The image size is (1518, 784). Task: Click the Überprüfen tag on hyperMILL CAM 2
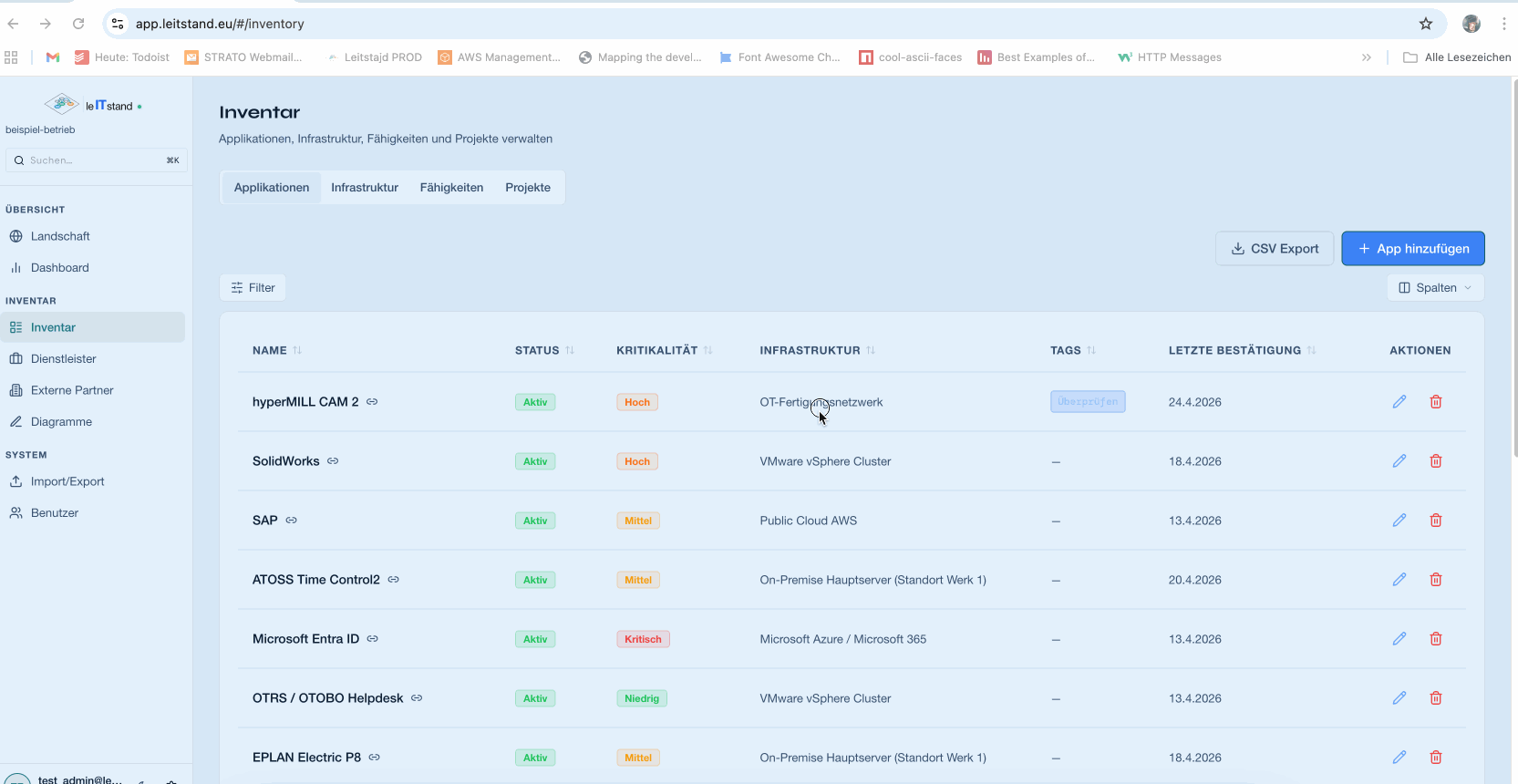(1088, 402)
